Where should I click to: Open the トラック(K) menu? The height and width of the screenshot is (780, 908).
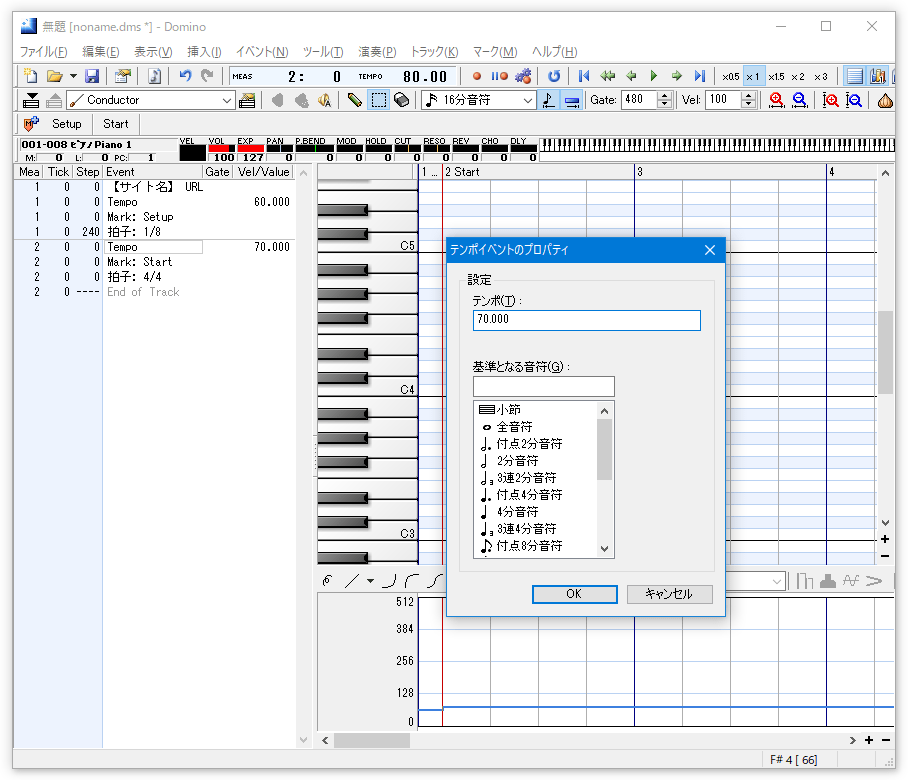coord(434,52)
